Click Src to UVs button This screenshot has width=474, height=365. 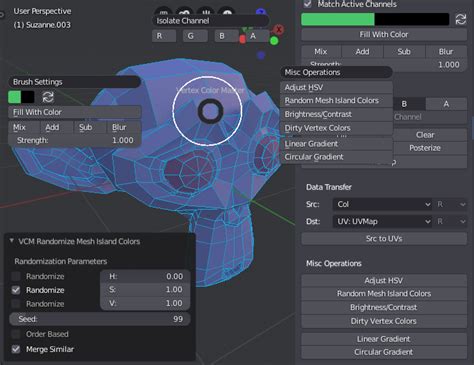384,239
